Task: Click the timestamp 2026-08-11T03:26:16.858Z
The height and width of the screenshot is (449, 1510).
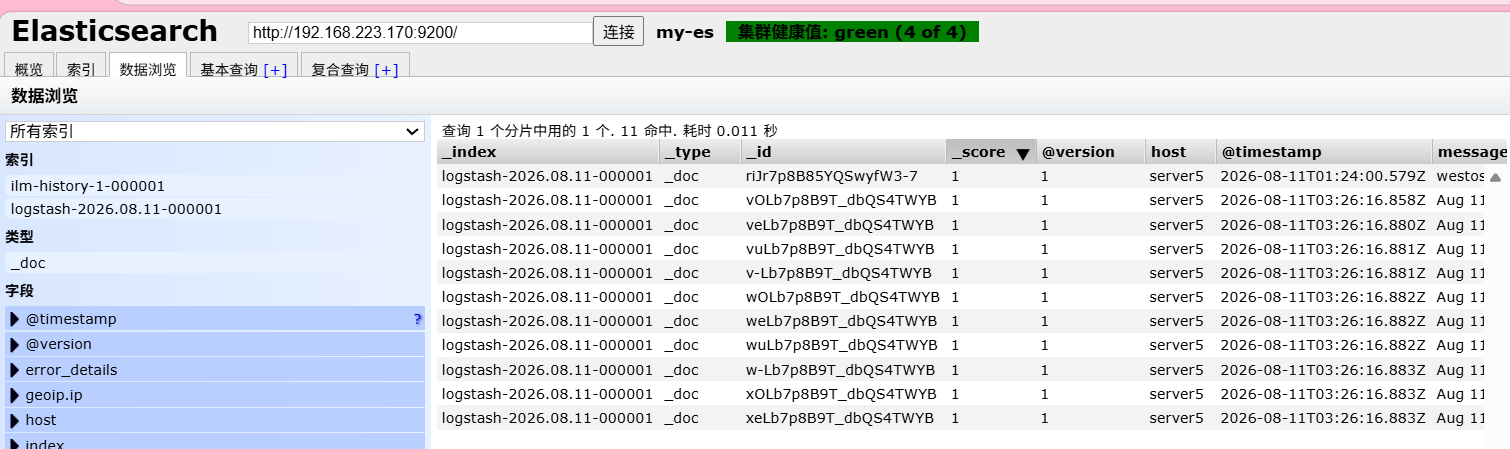Action: [x=1322, y=200]
